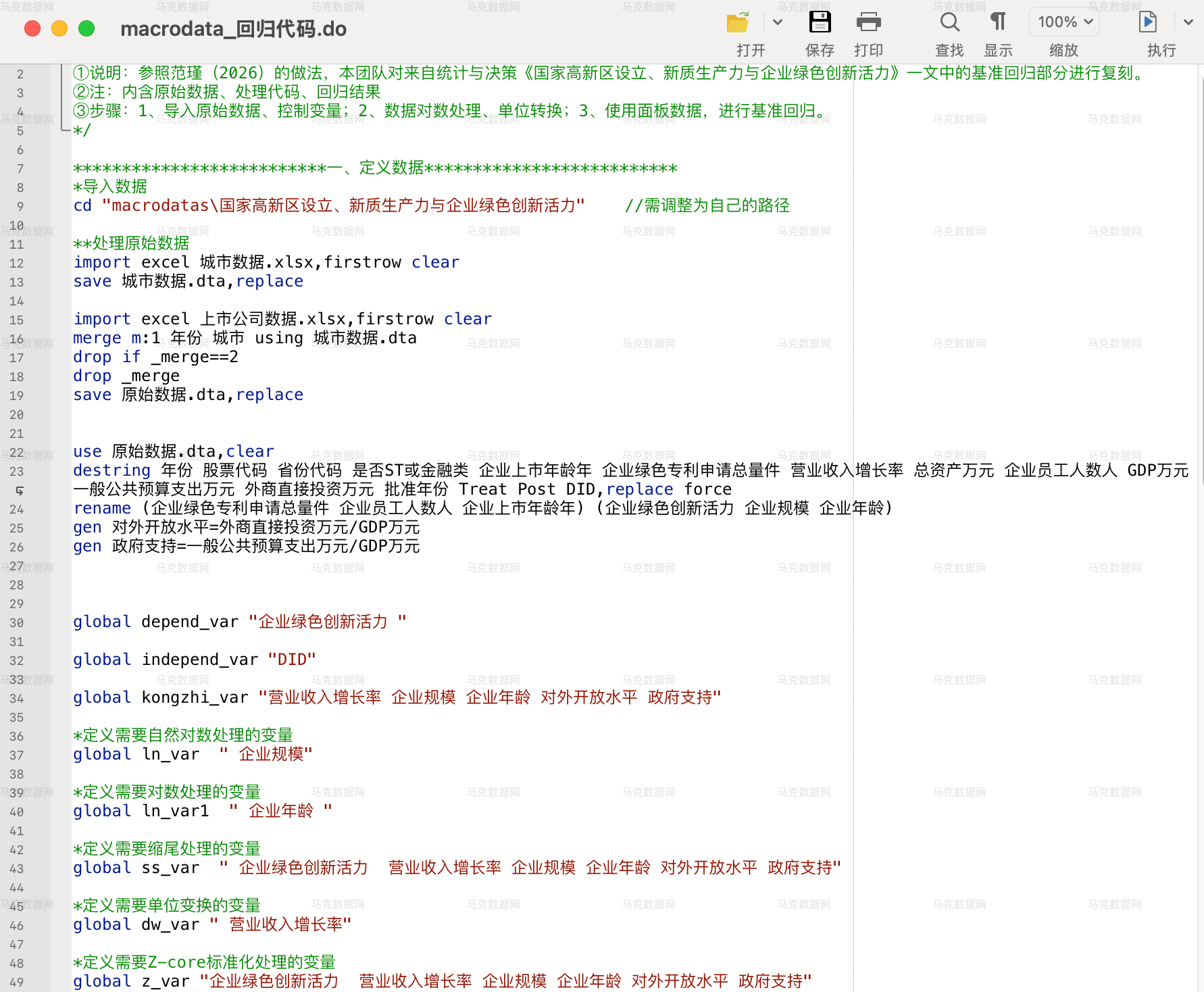Click the 查找 label to open search

point(950,49)
